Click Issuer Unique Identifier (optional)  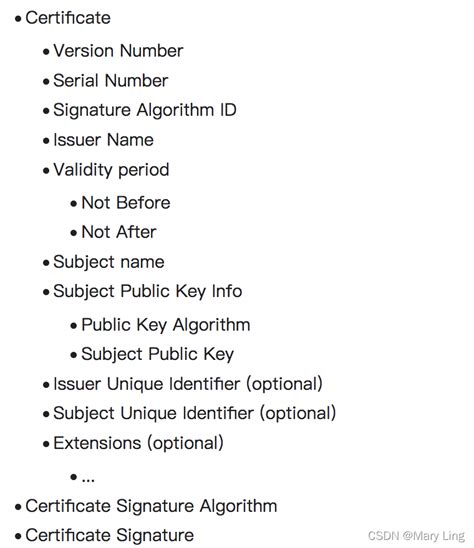(188, 384)
